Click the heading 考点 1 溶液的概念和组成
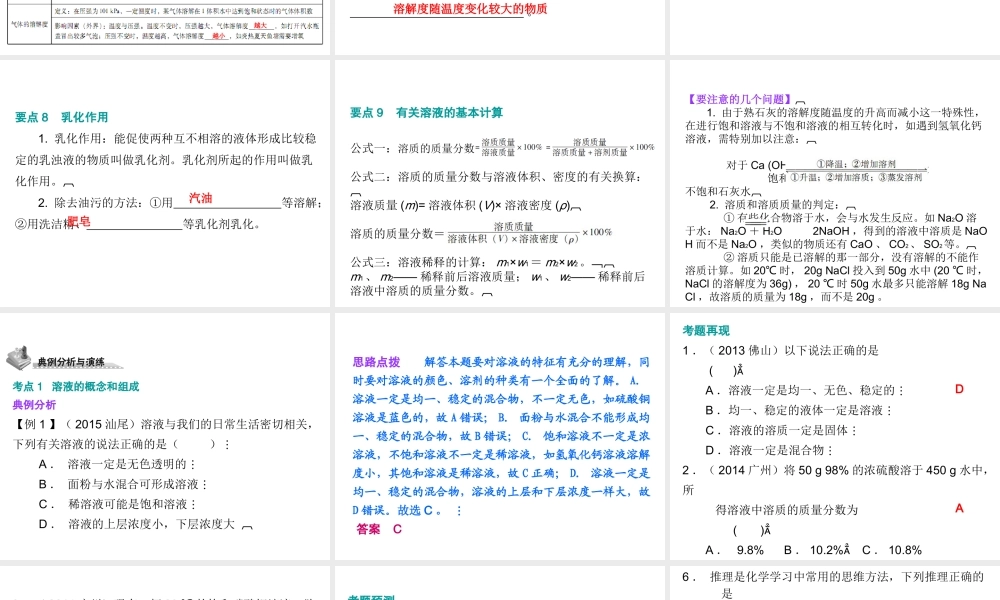Image resolution: width=1000 pixels, height=600 pixels. tap(76, 386)
